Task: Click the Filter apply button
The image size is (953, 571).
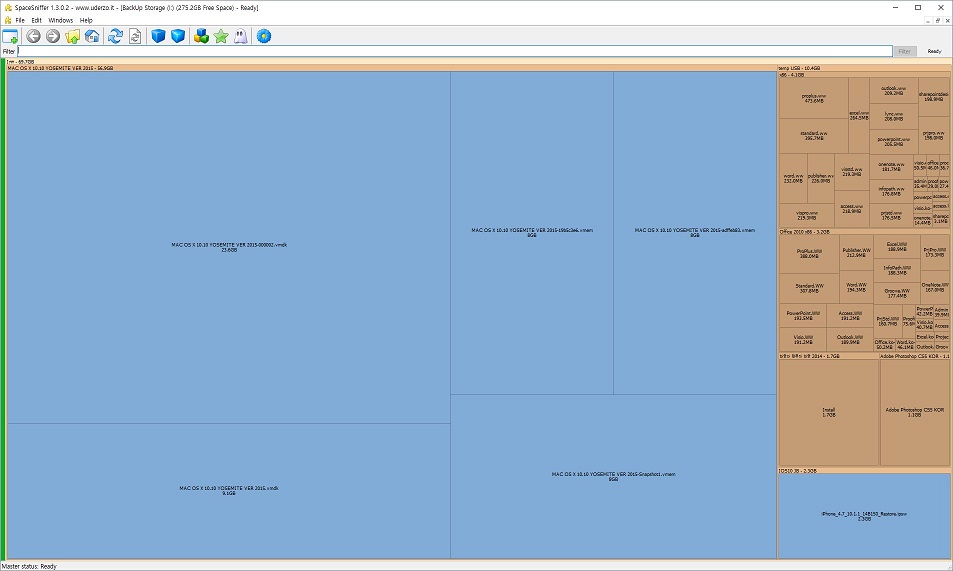Action: pos(904,51)
